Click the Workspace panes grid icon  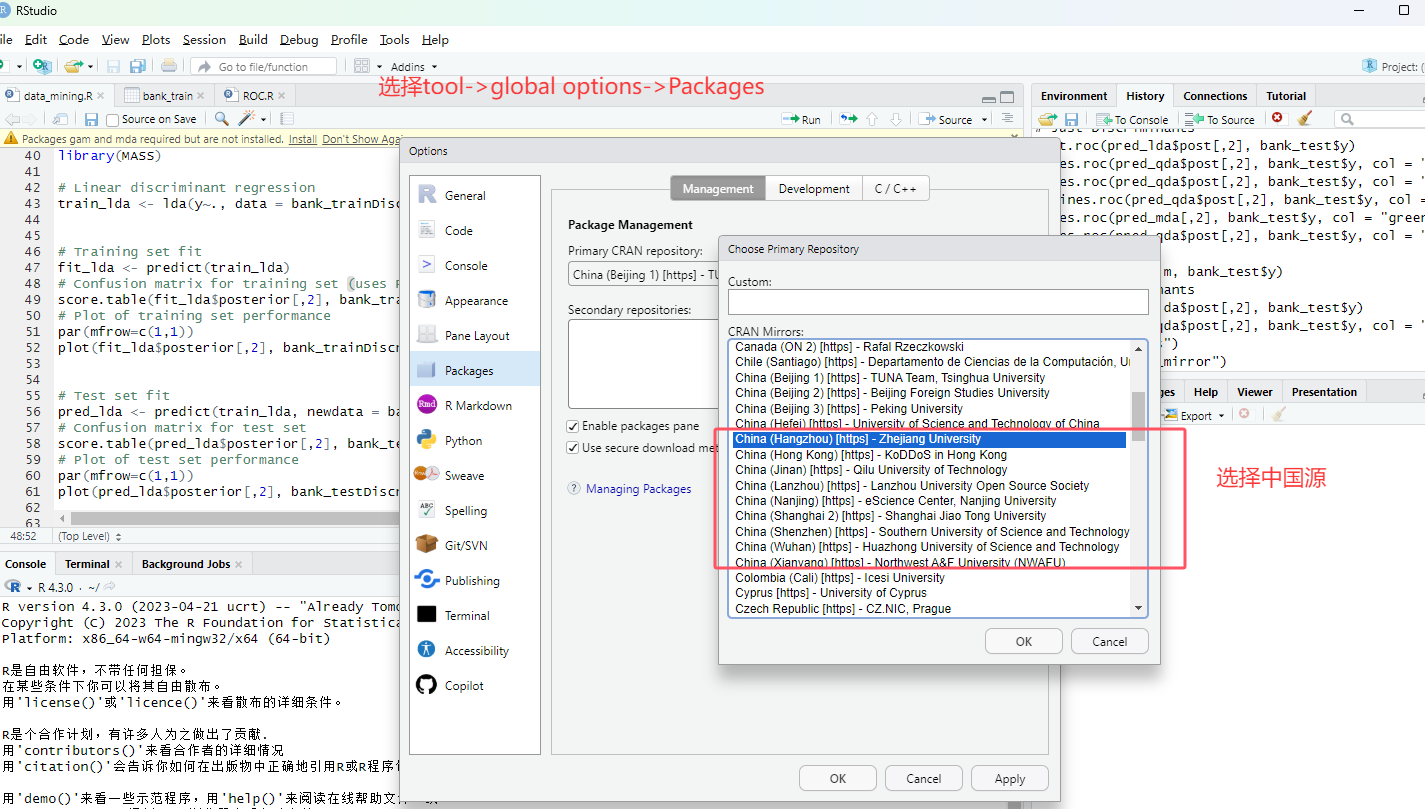(361, 66)
